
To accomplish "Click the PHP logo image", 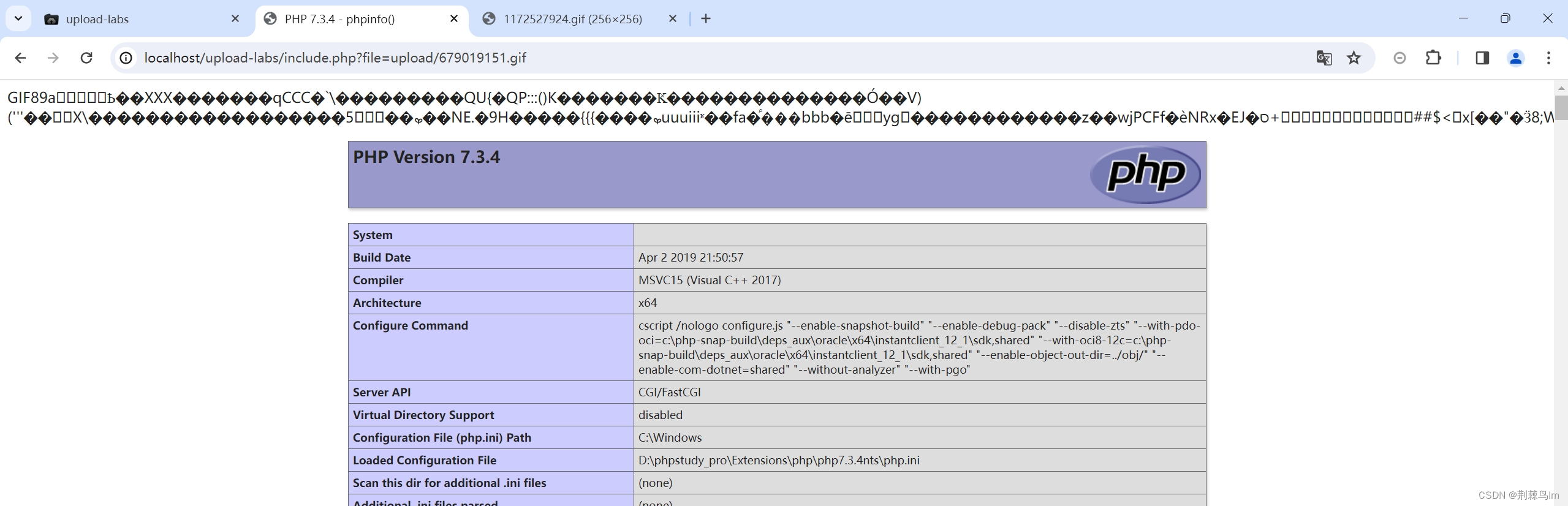I will 1145,175.
